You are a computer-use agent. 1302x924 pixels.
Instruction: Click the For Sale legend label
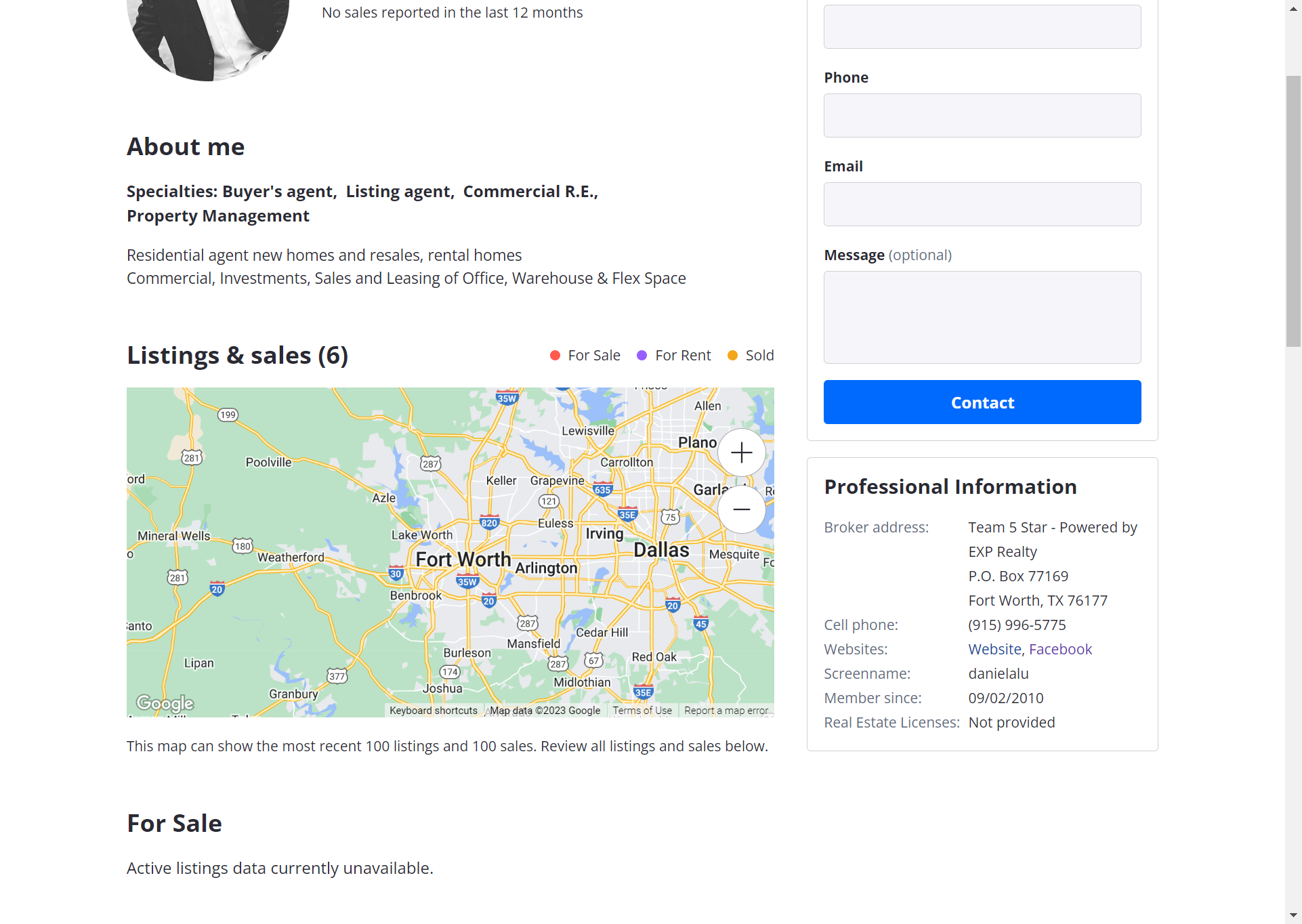pos(594,355)
